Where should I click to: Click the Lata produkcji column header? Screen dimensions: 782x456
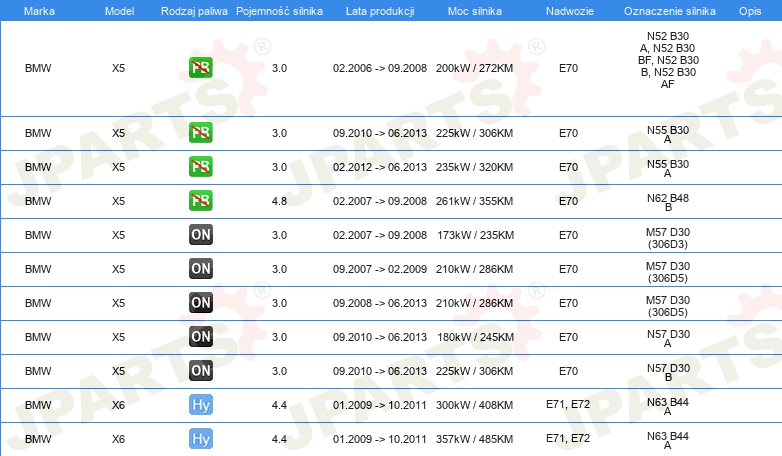coord(380,11)
